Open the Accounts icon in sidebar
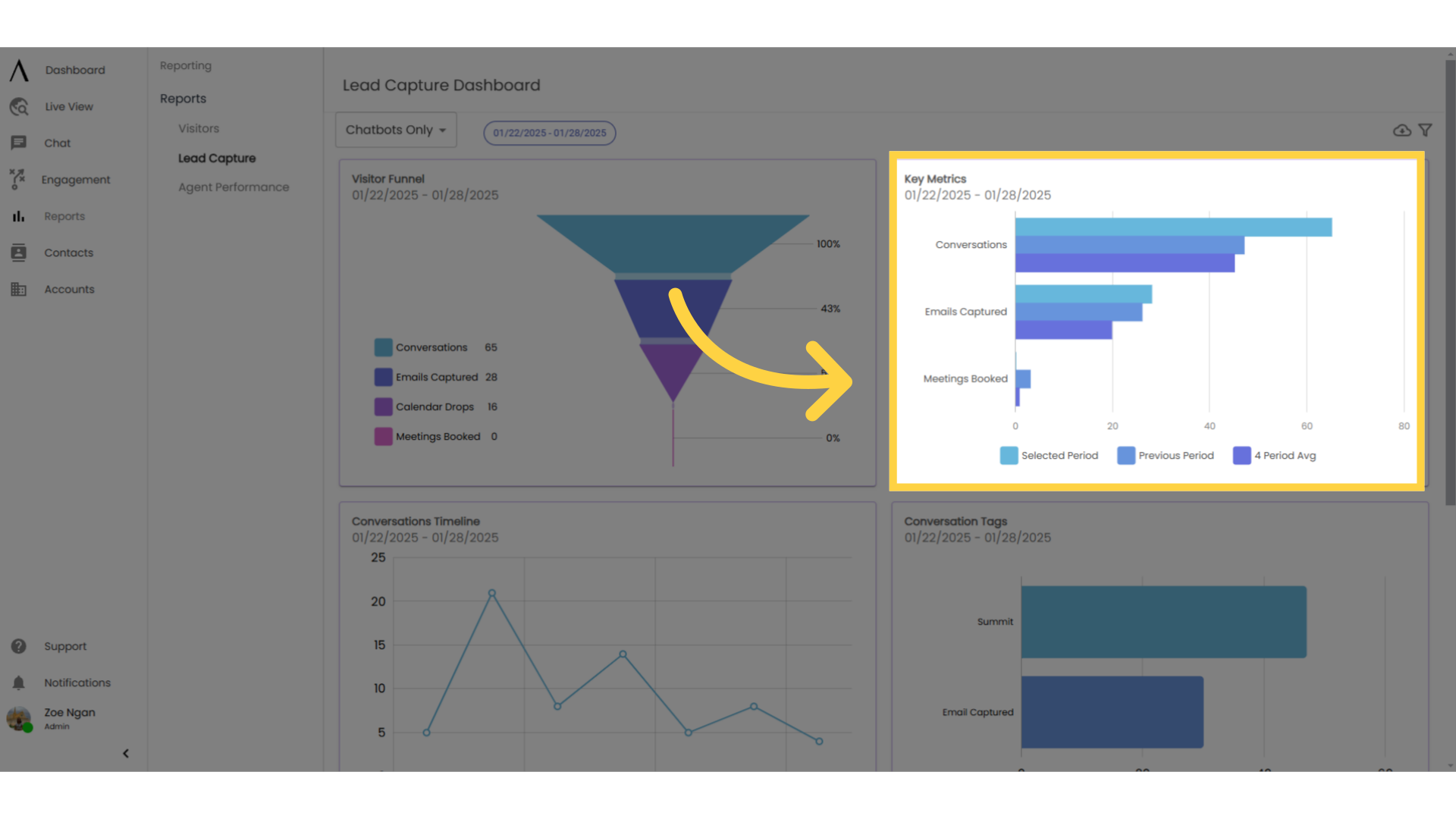Screen dimensions: 1456x819 [18, 288]
